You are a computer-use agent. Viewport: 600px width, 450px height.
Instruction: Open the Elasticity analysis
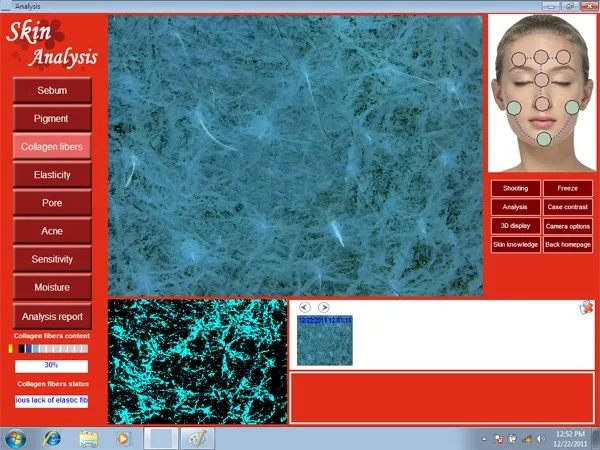[x=52, y=175]
